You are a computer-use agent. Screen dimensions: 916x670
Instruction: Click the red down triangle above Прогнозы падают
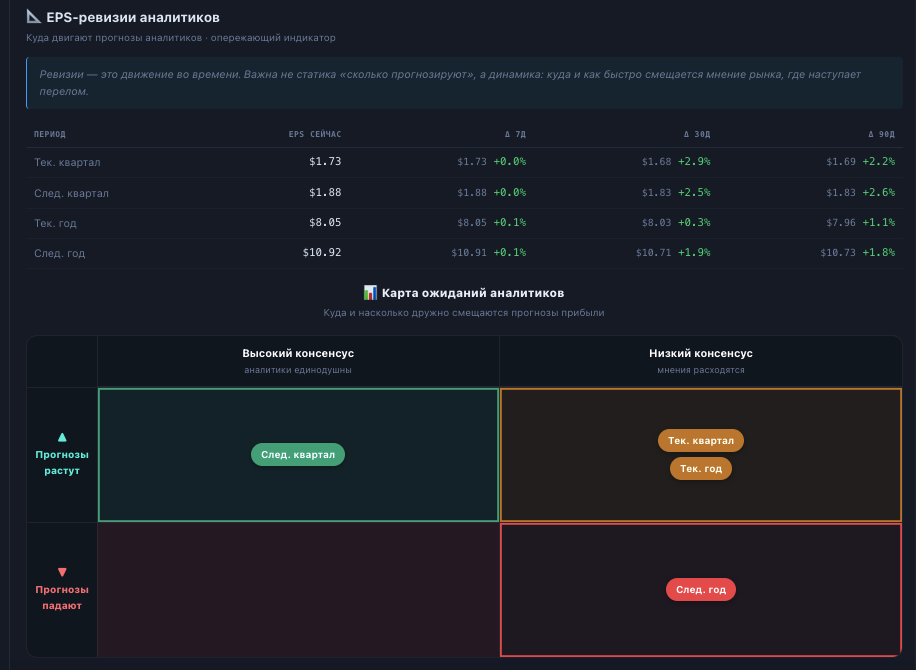point(62,572)
